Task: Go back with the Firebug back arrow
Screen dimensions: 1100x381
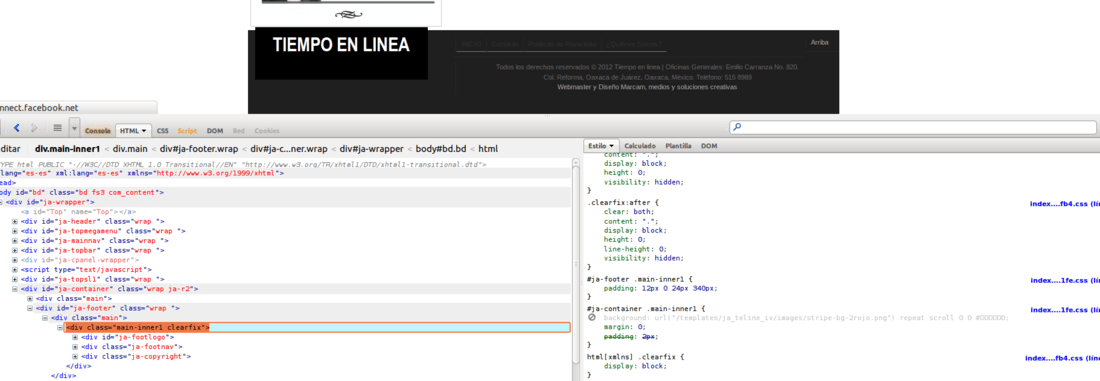Action: (17, 128)
